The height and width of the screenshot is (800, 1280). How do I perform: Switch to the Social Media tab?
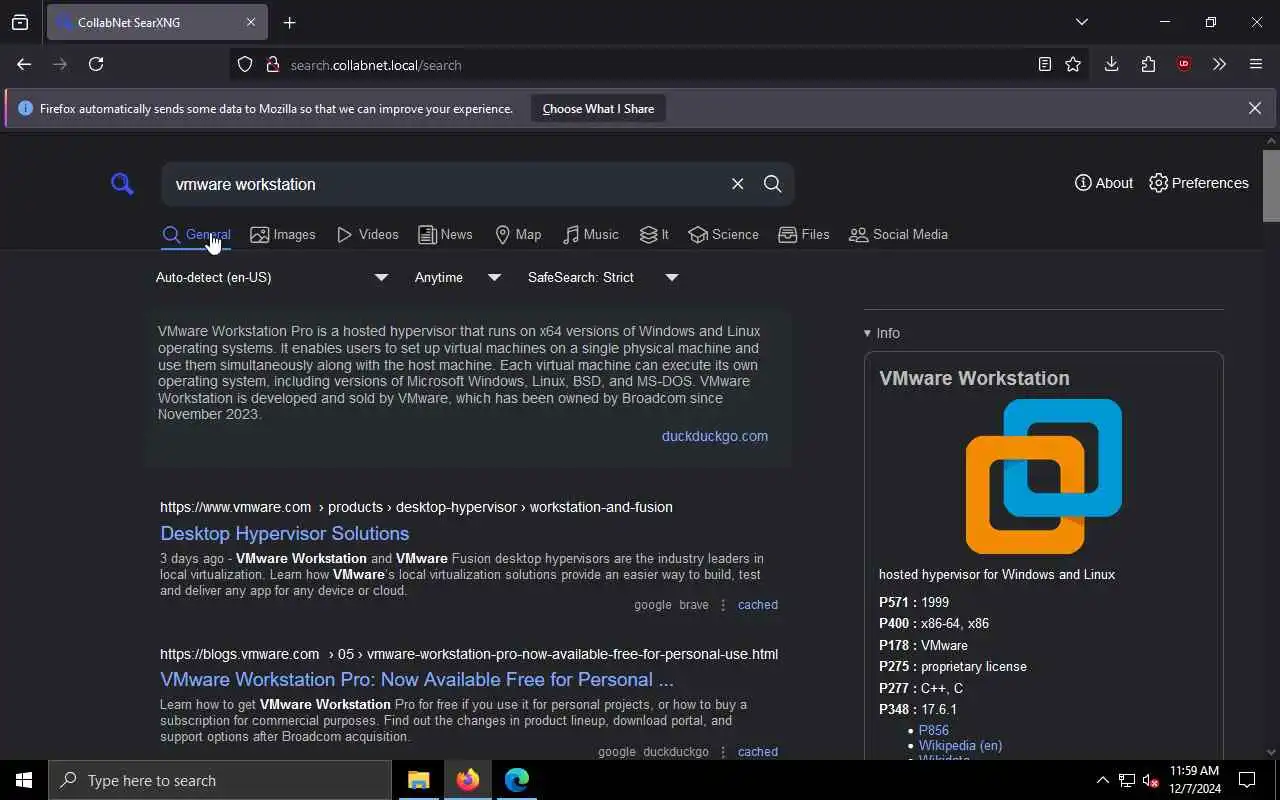[x=898, y=235]
